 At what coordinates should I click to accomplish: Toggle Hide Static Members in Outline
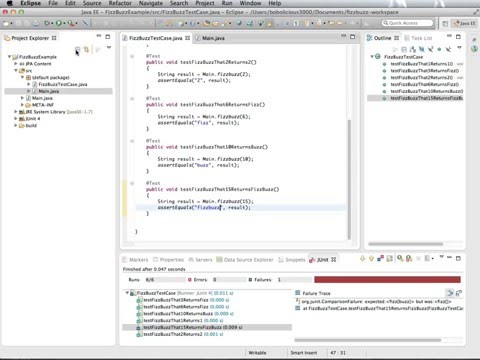[x=431, y=49]
